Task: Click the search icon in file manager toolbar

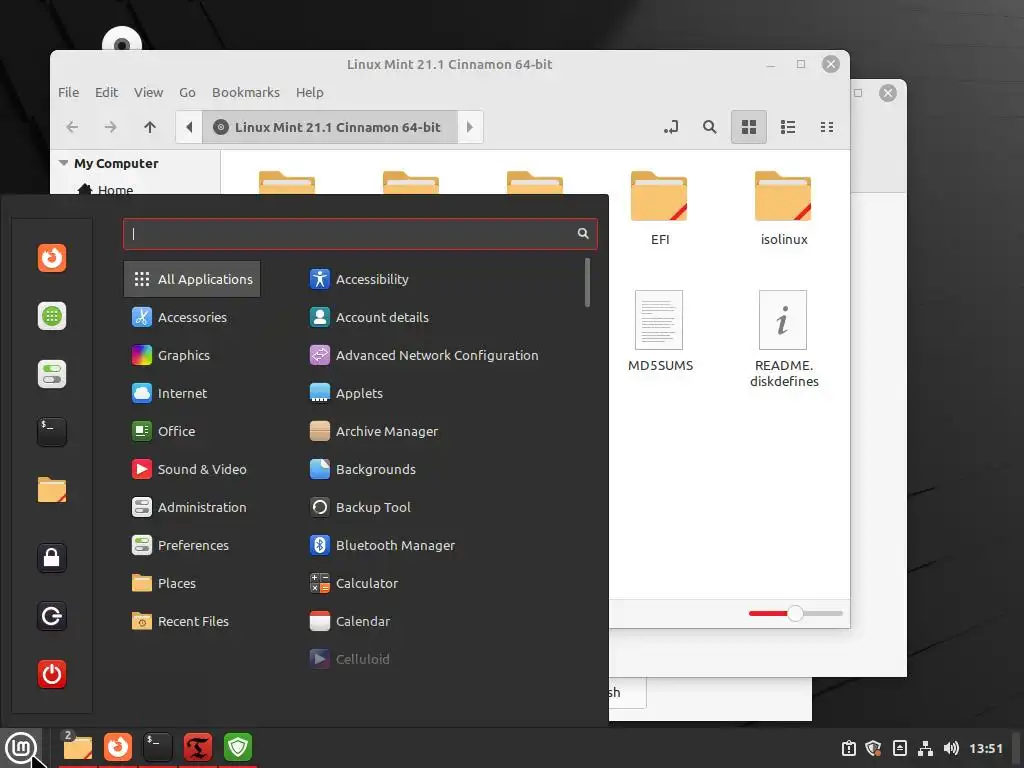Action: 709,127
